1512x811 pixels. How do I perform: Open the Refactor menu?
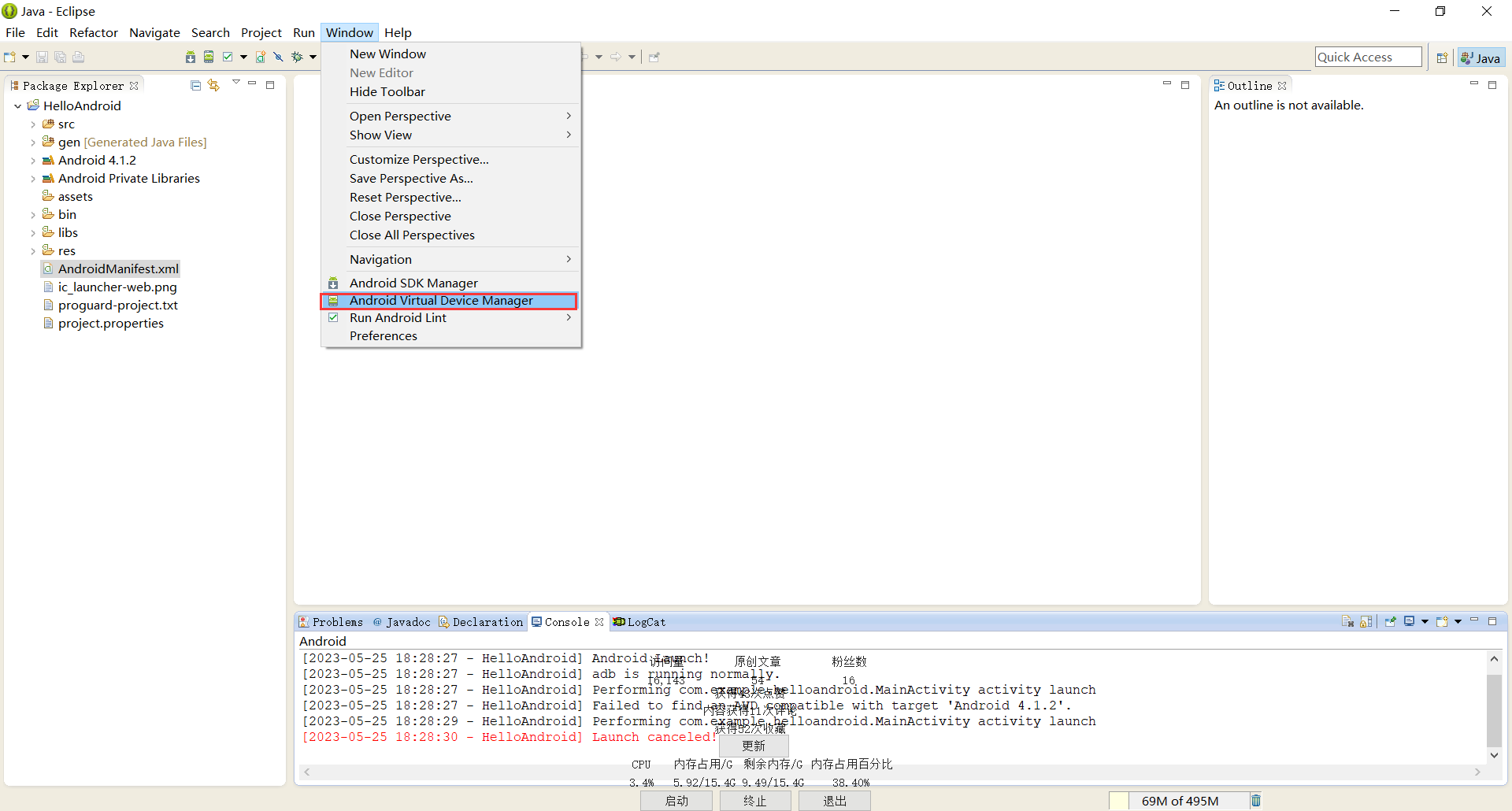94,32
